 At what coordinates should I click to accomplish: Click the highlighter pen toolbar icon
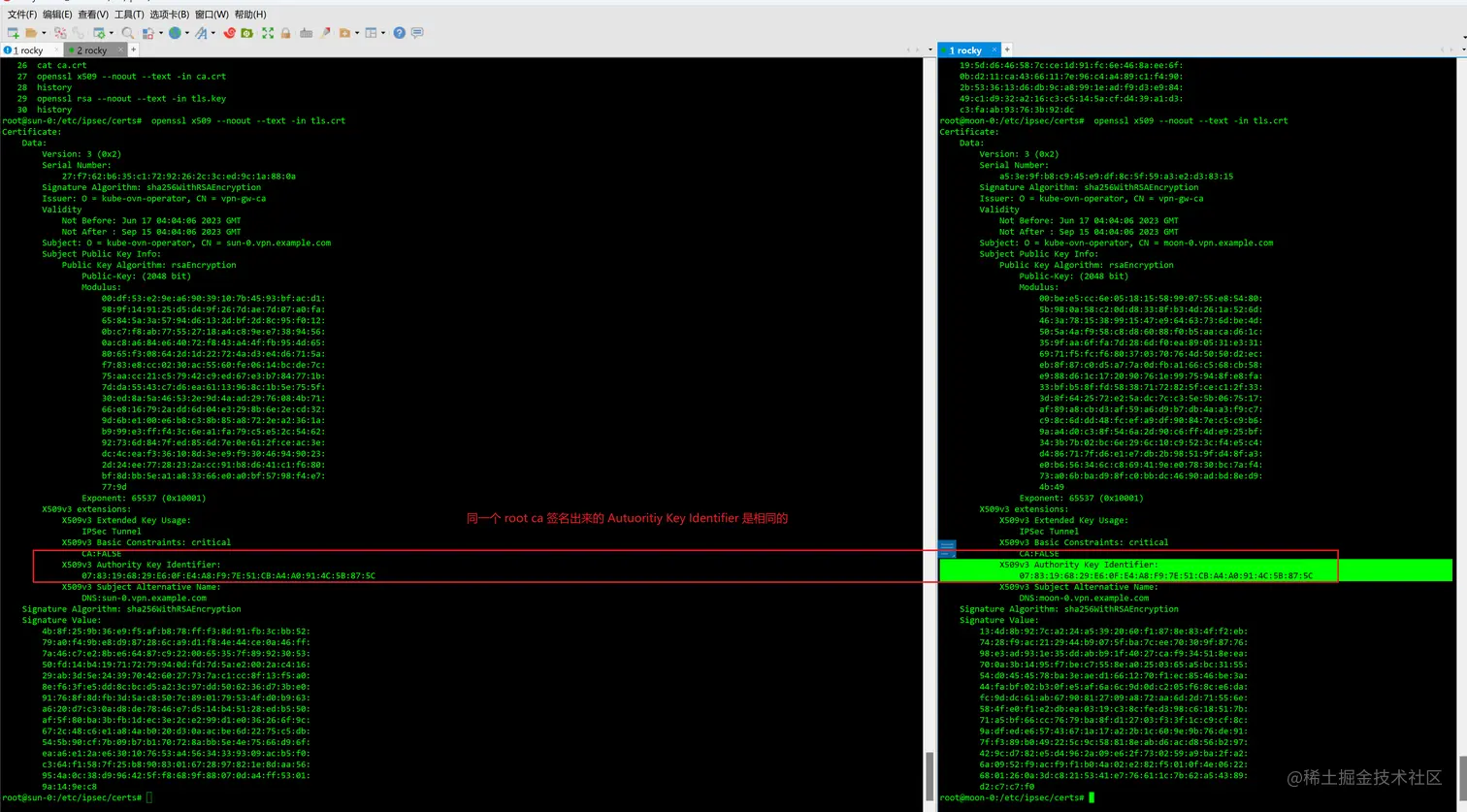click(x=325, y=33)
